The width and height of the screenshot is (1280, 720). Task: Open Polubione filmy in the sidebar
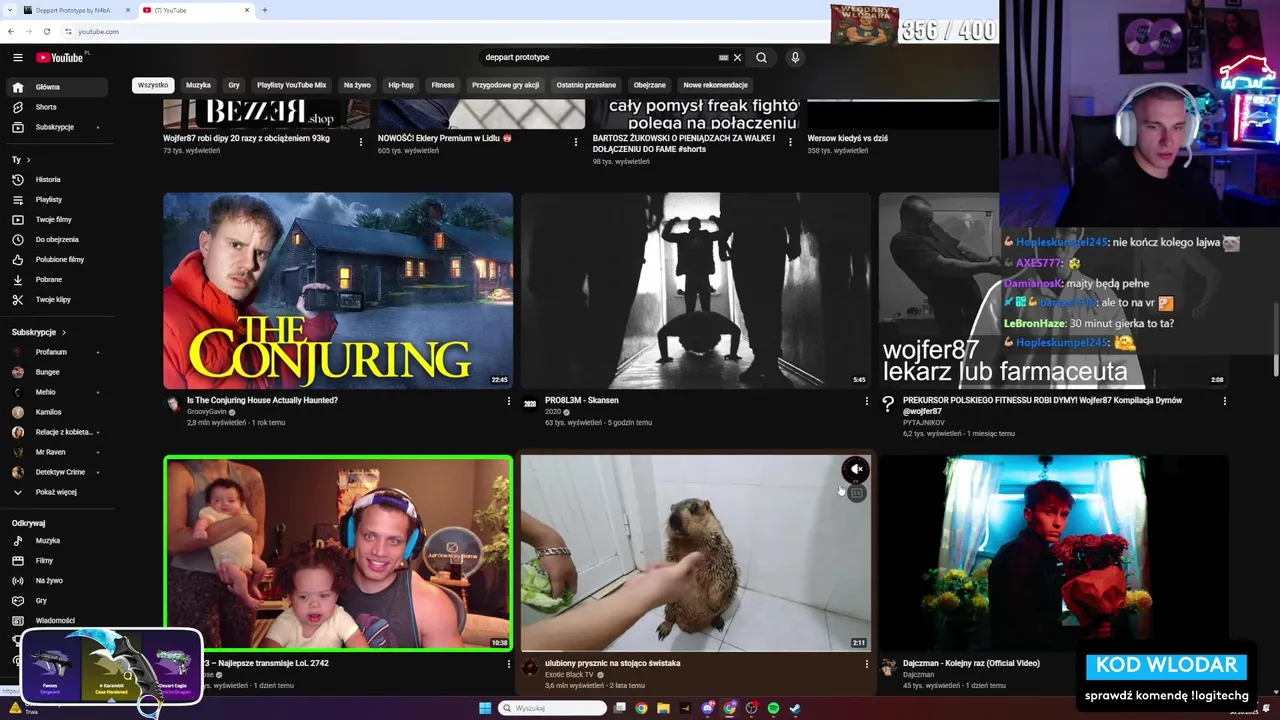coord(58,260)
